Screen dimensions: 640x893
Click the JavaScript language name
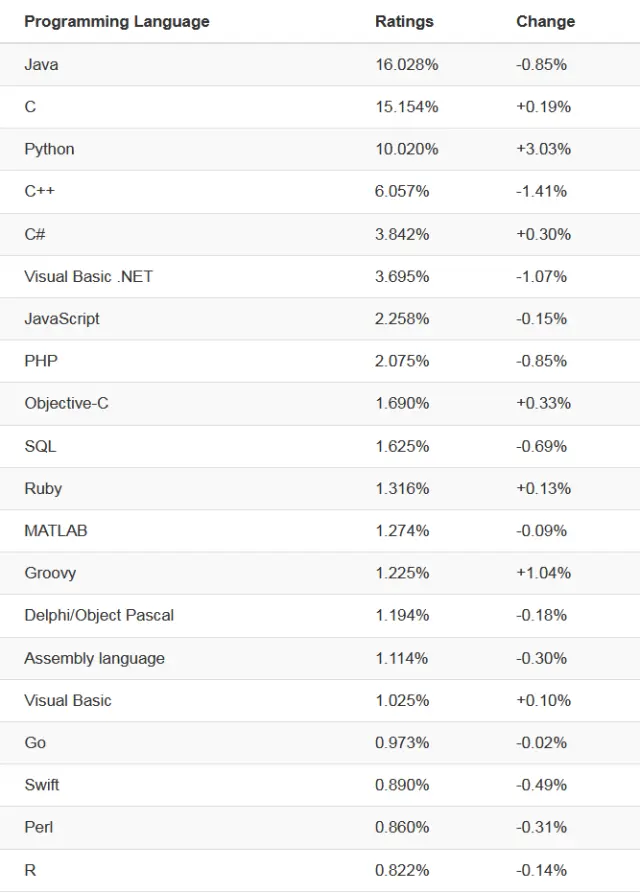[x=62, y=318]
